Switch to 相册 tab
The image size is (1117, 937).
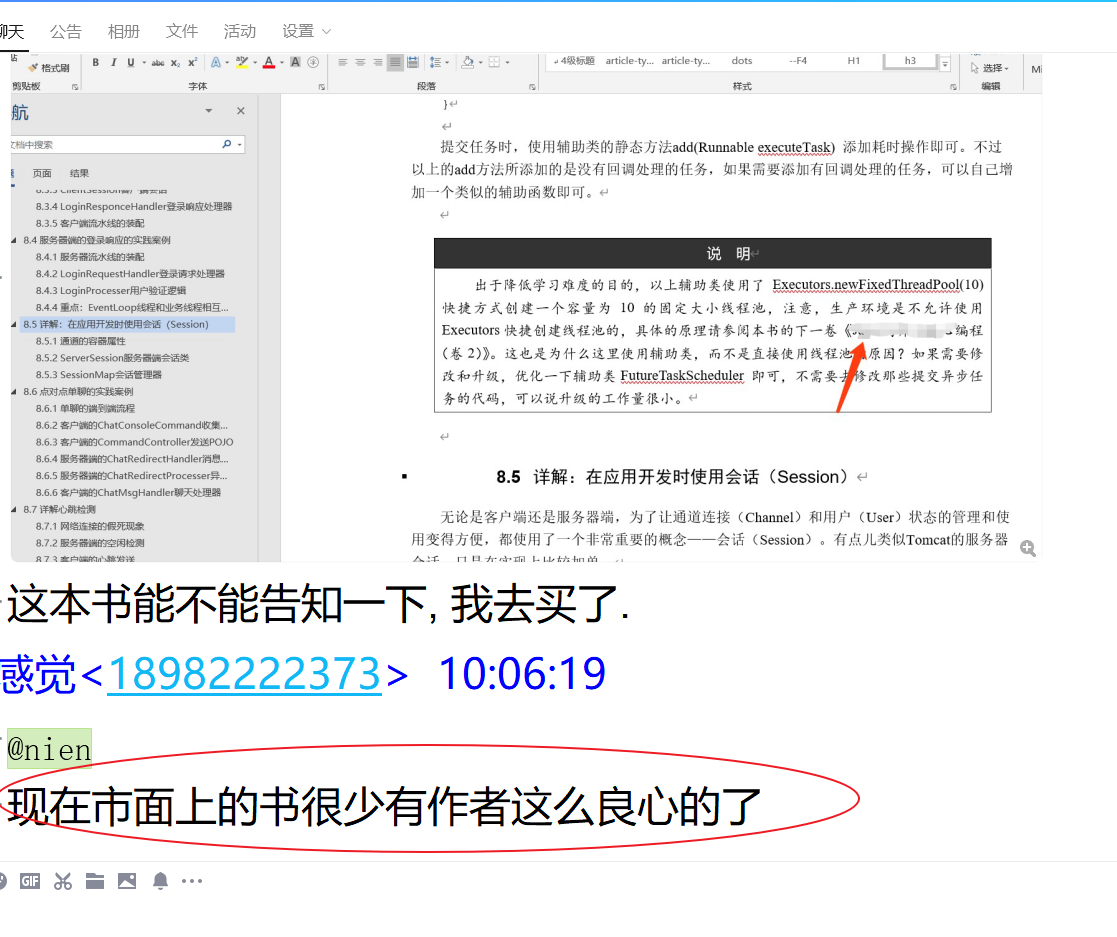(x=123, y=31)
